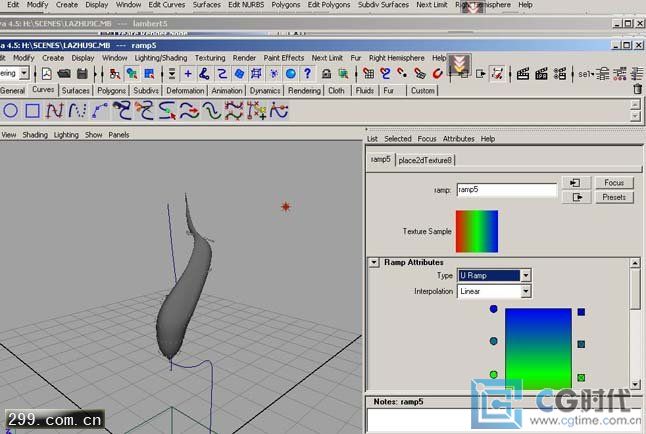Screen dimensions: 646x434
Task: Click the curves selection mask icon
Action: [222, 74]
